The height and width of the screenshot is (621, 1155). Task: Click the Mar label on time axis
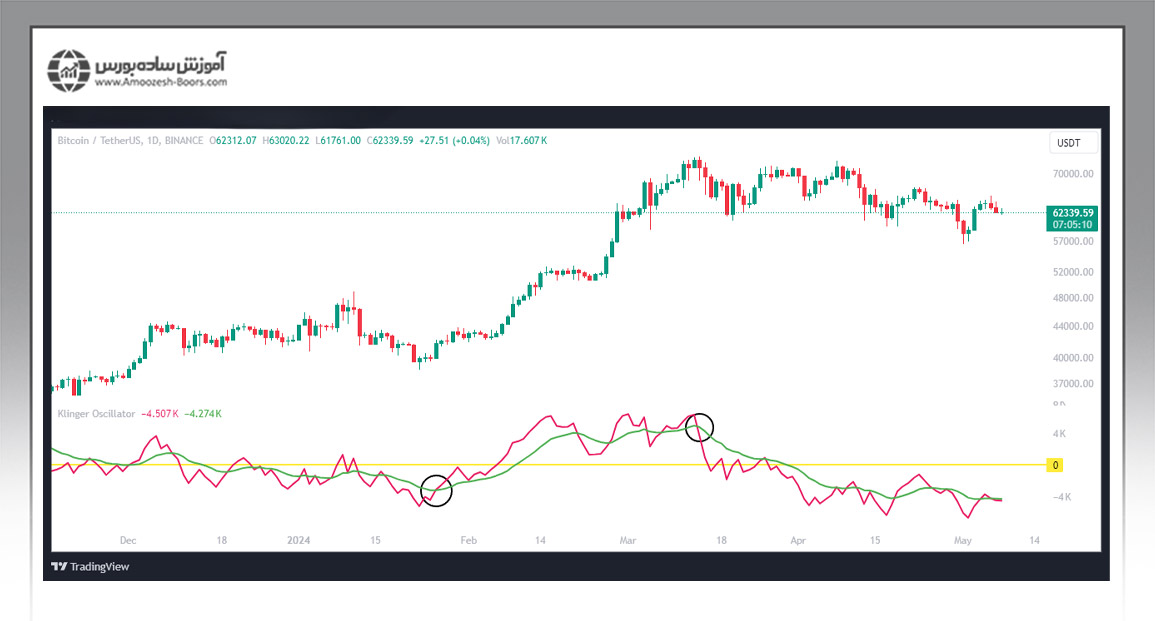coord(628,540)
